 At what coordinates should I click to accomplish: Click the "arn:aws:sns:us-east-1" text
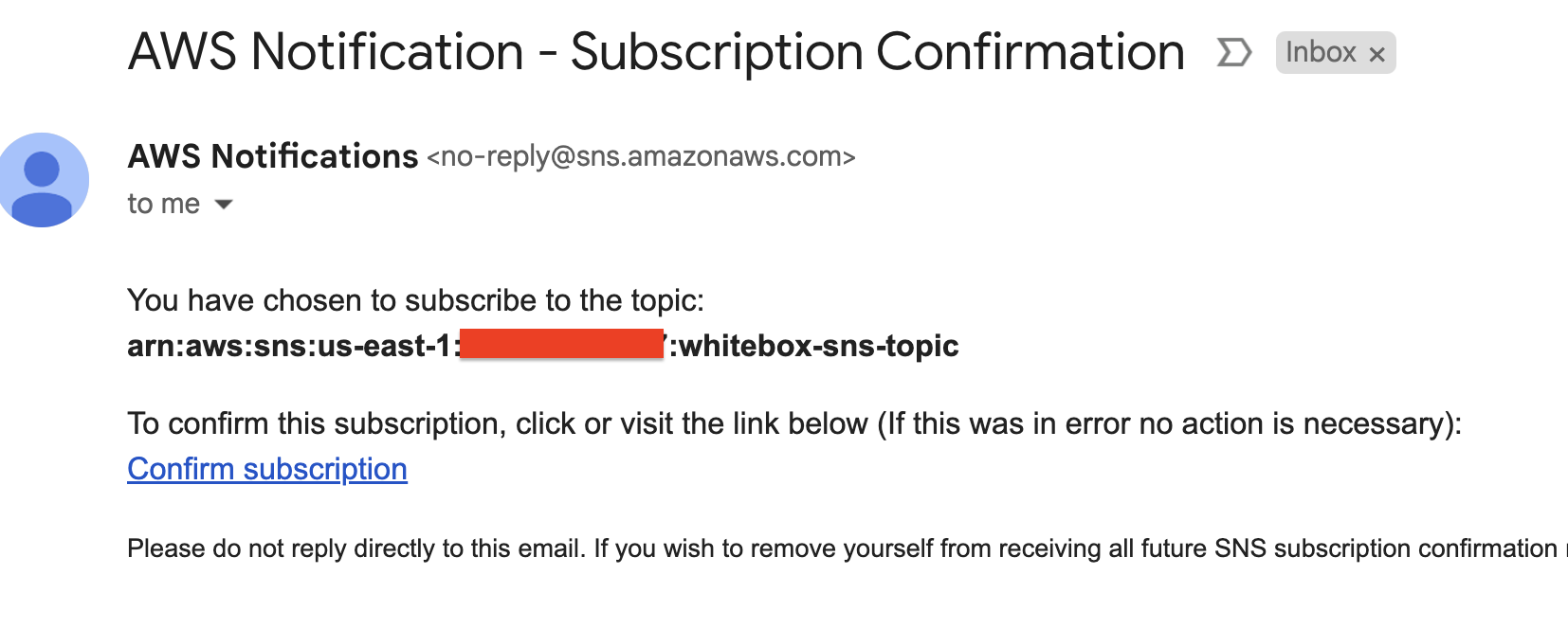289,346
